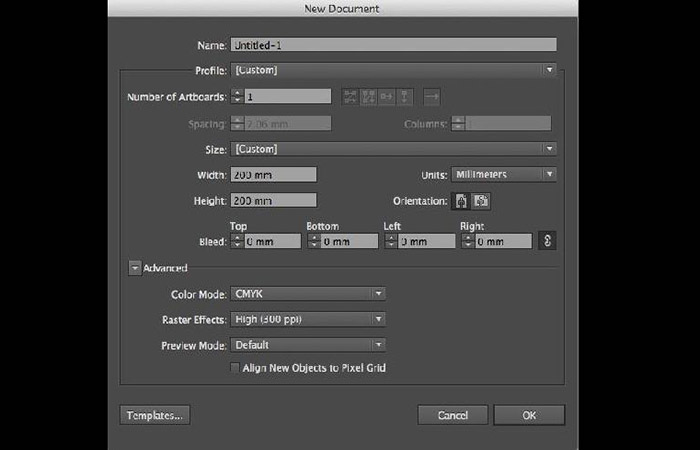Select the Arrange by Column artboard icon
The height and width of the screenshot is (450, 700).
point(405,97)
